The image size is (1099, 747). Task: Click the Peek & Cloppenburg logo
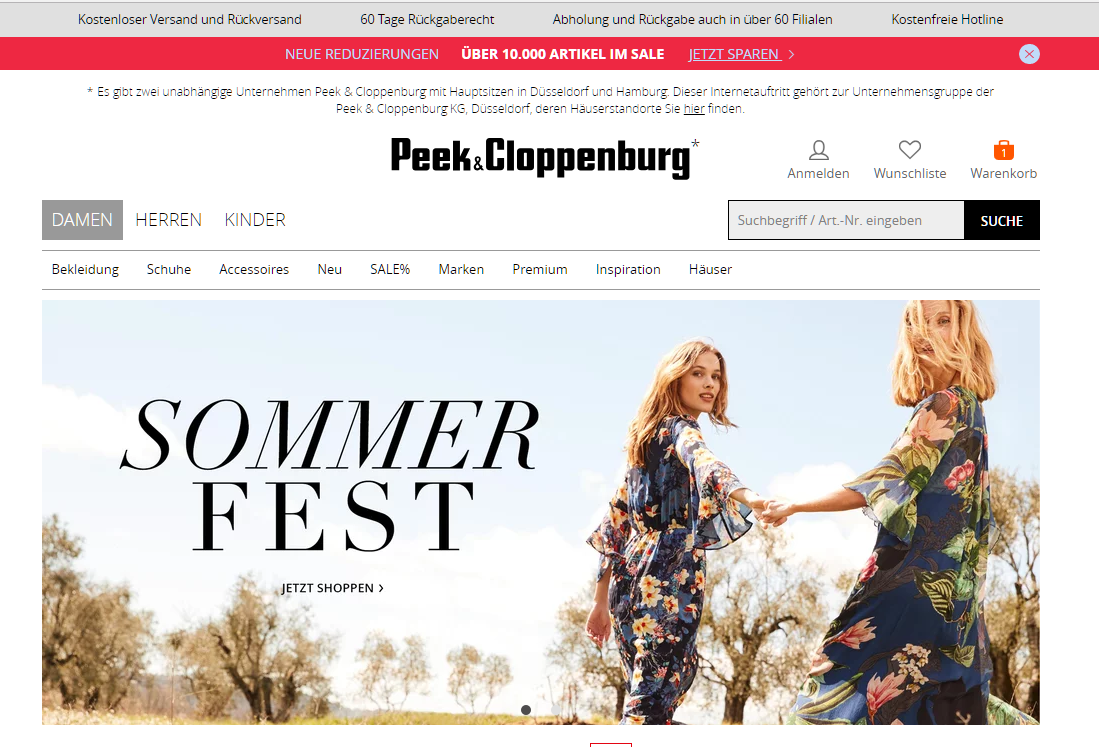pos(545,158)
